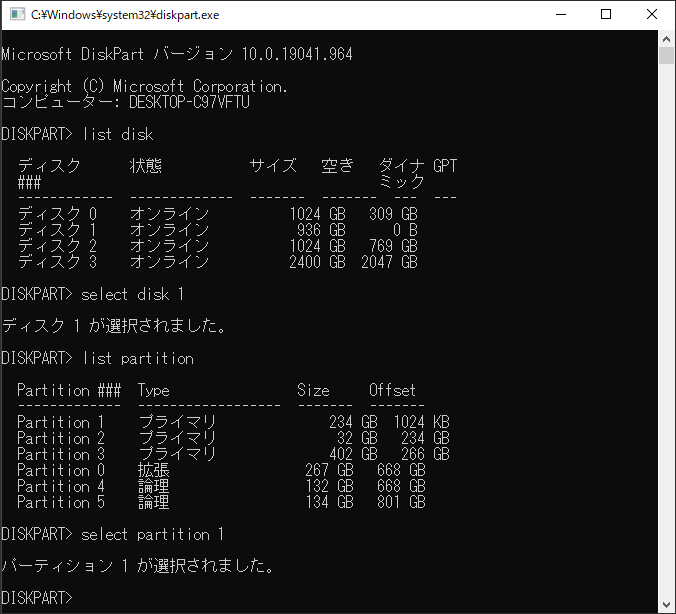676x614 pixels.
Task: Click the 'select disk 1' command
Action: 133,294
